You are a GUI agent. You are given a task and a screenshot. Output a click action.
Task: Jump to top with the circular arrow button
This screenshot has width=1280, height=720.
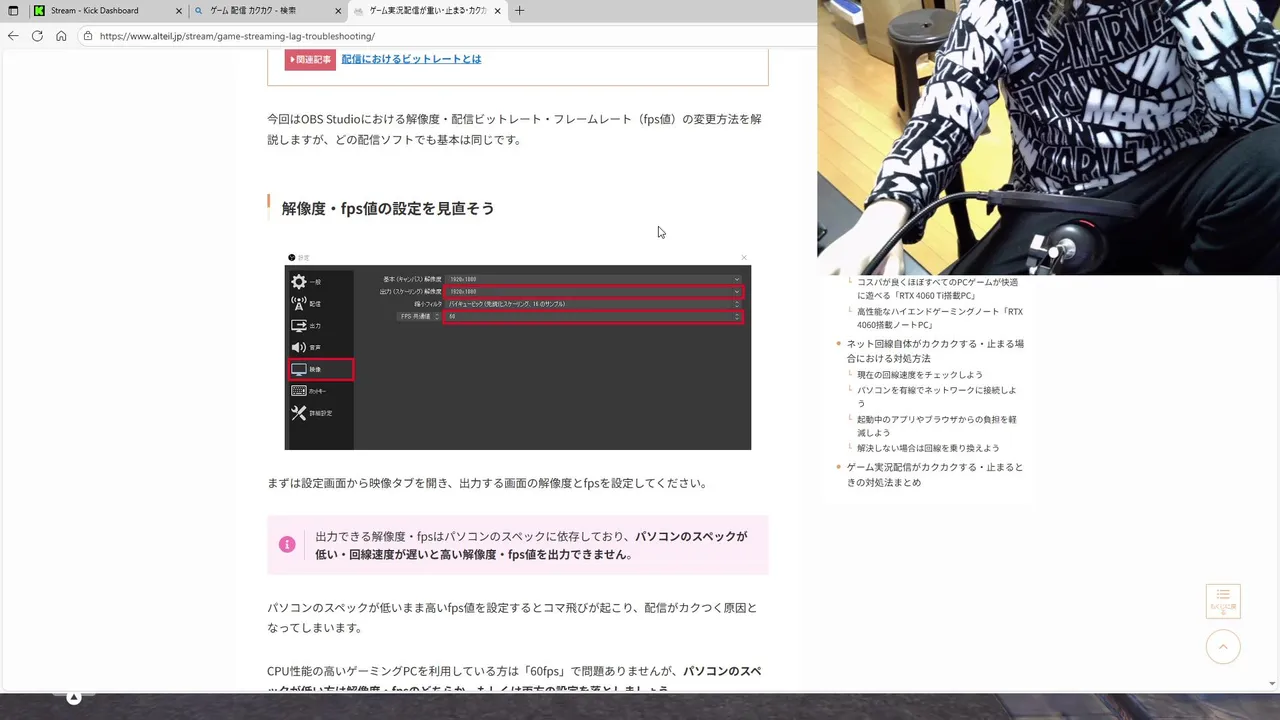(x=1223, y=647)
